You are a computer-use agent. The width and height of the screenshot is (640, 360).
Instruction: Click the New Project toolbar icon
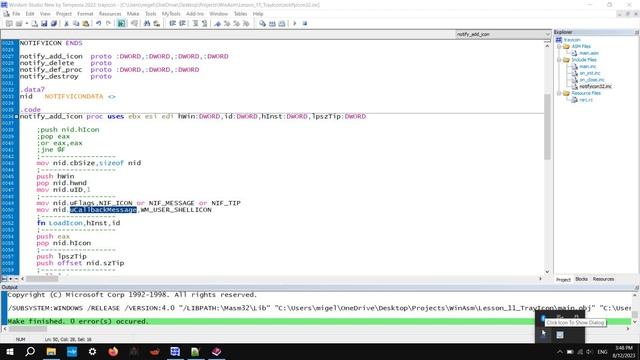(x=9, y=24)
